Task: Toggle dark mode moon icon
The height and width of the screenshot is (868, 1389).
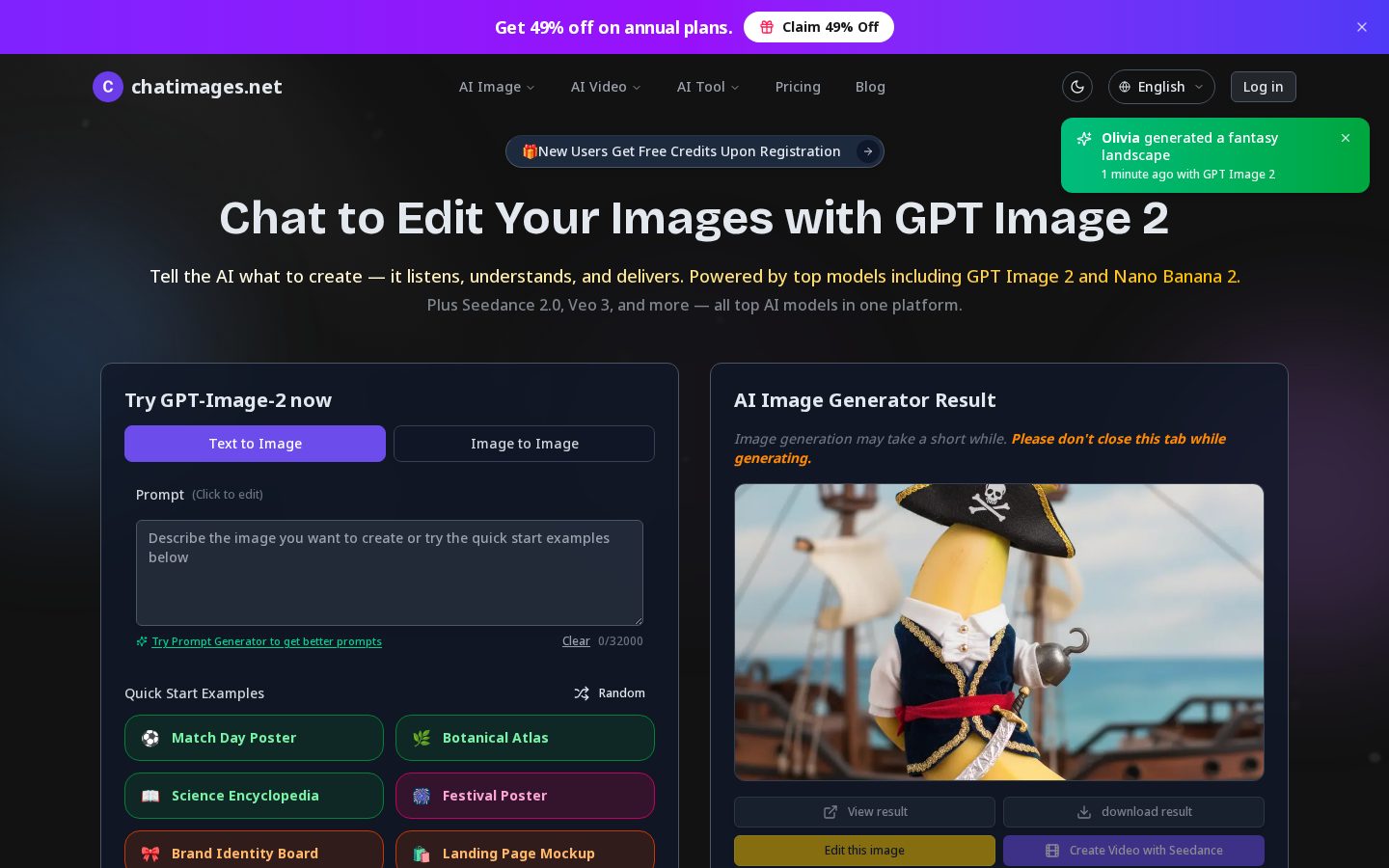Action: click(1077, 87)
